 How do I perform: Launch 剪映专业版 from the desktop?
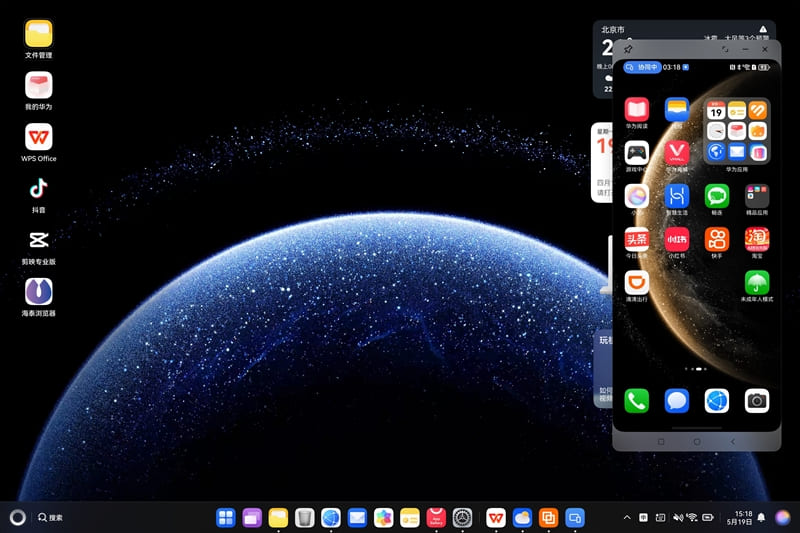click(x=38, y=241)
